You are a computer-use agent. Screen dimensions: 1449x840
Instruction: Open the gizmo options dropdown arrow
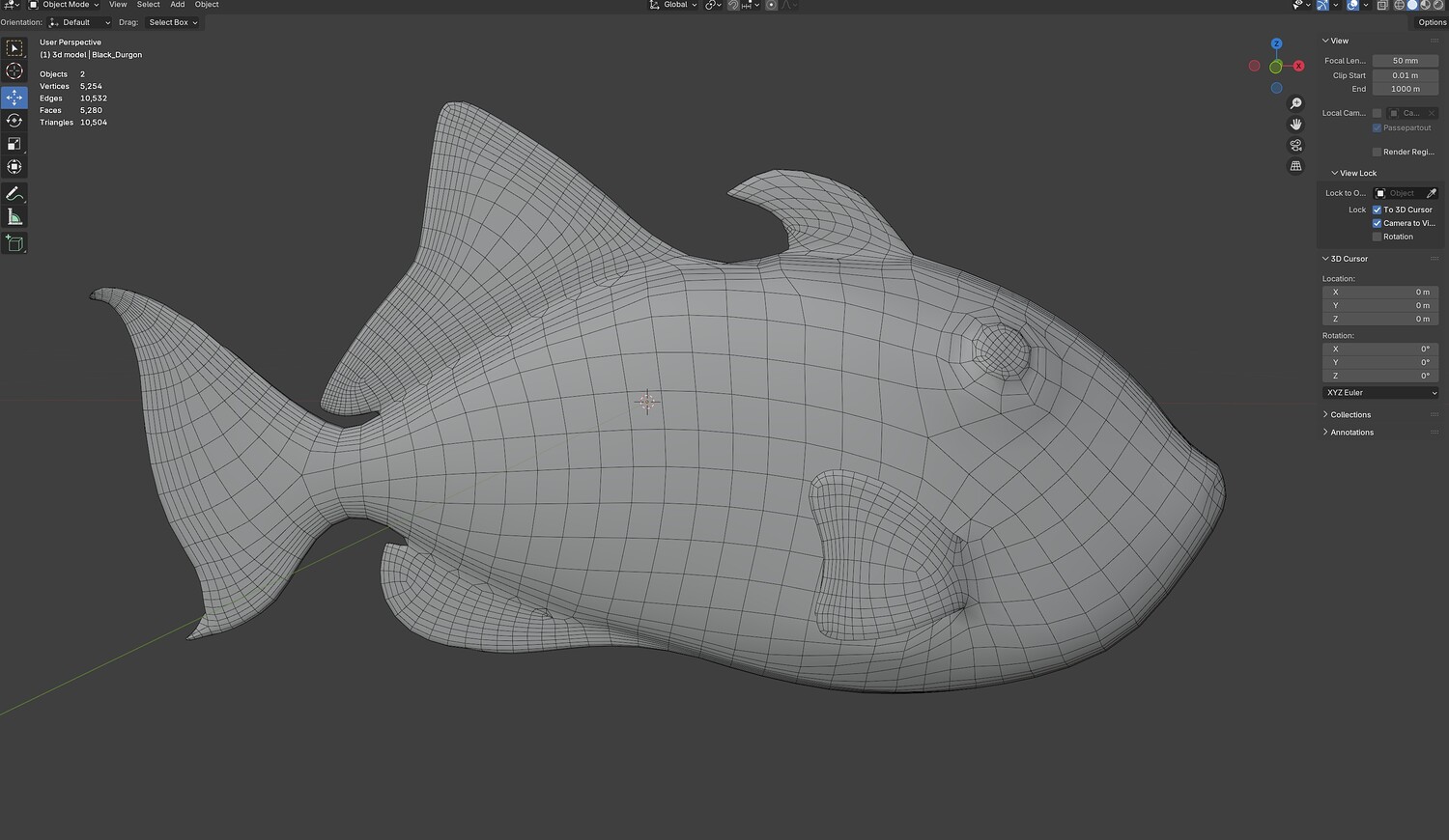pos(1336,5)
